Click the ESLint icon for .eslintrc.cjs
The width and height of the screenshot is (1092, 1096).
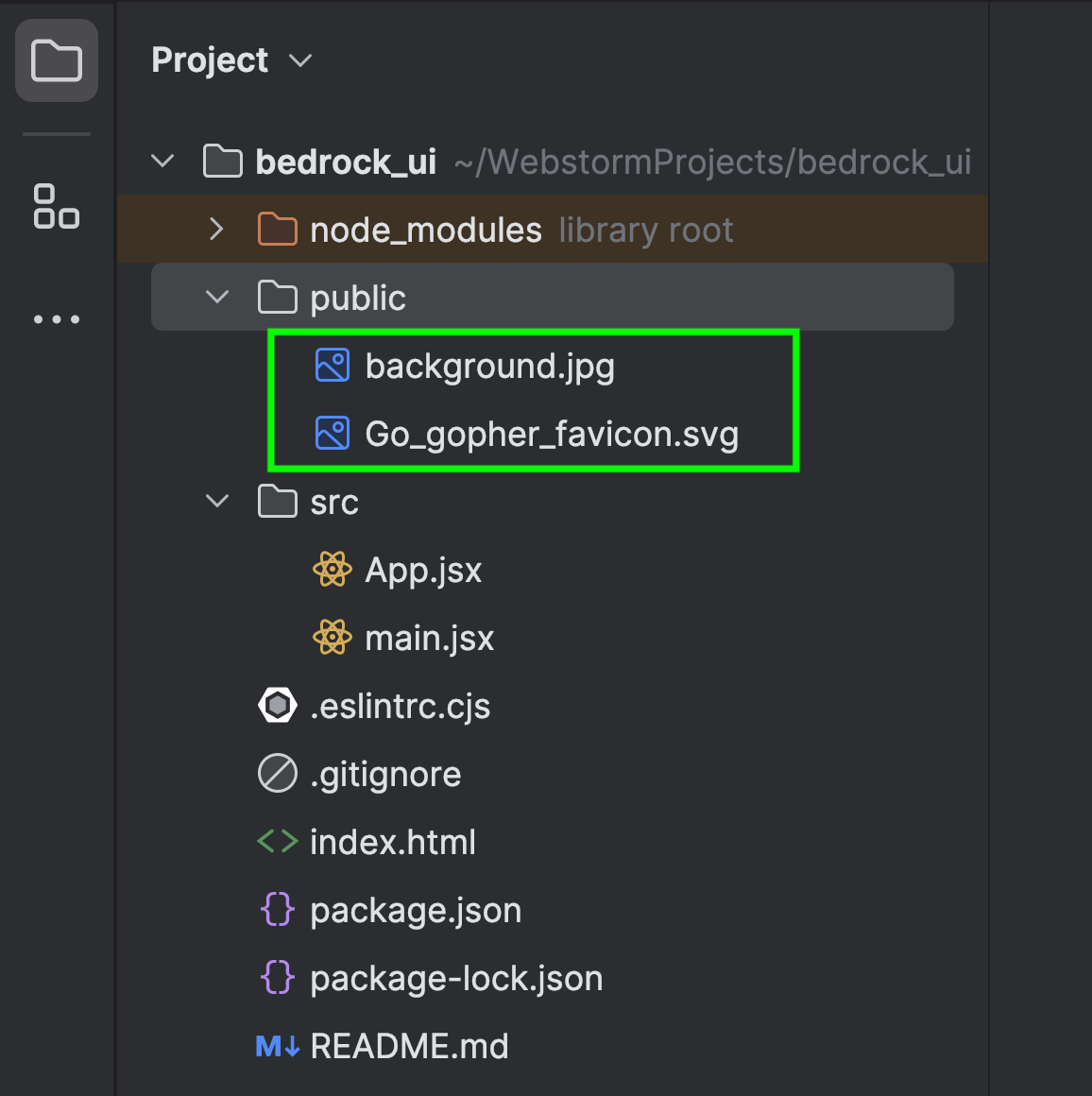click(278, 706)
